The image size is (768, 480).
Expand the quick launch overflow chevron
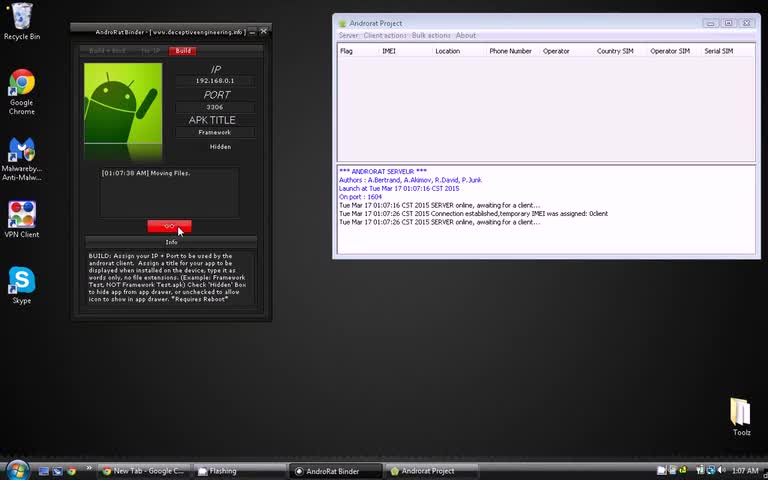89,468
